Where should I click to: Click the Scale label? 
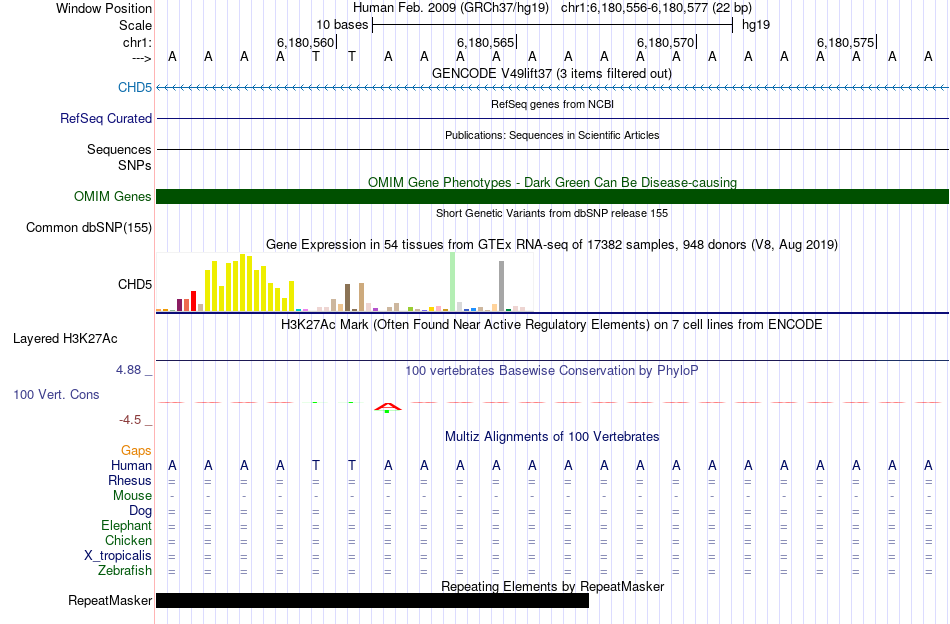[135, 25]
